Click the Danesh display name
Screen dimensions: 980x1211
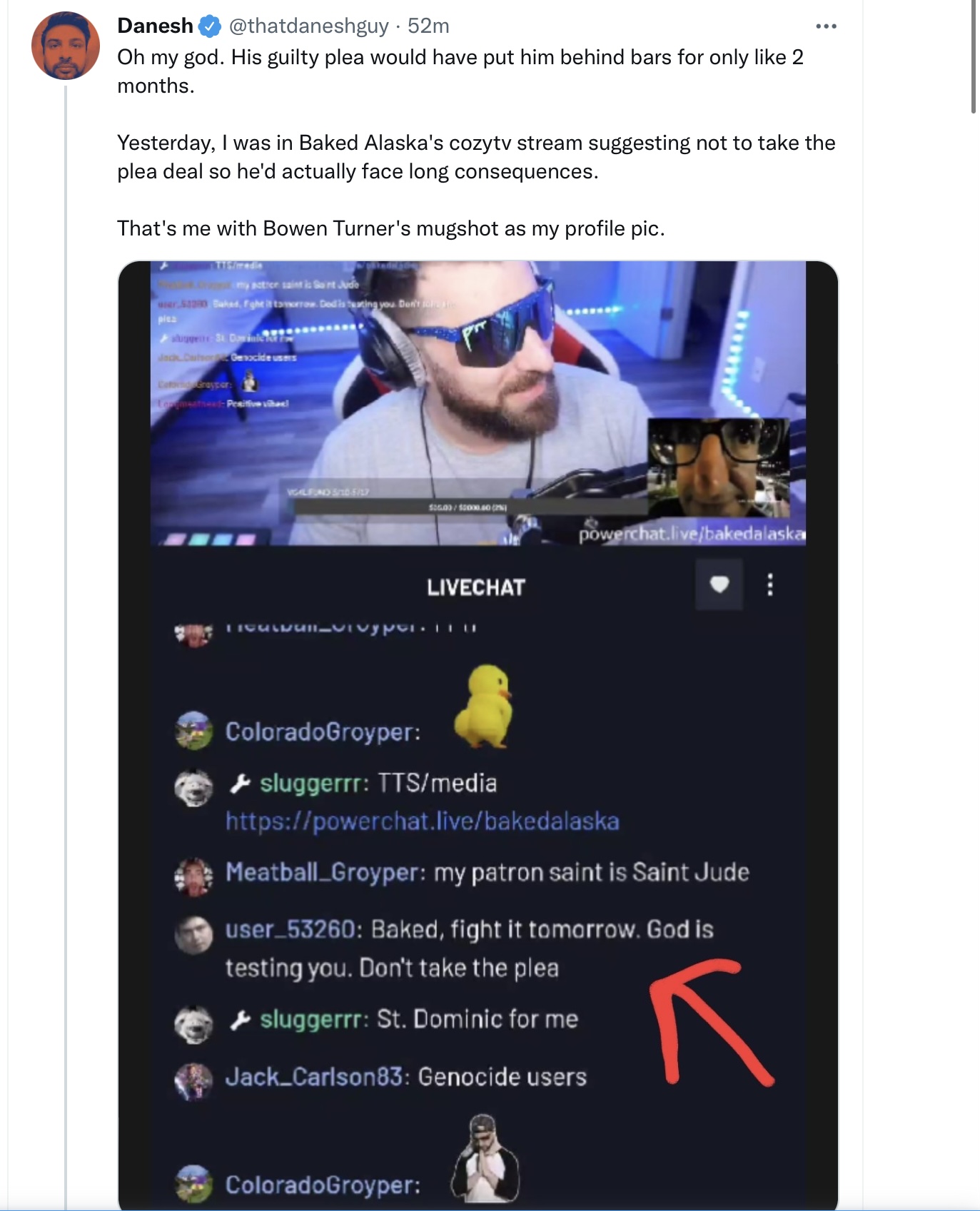pyautogui.click(x=155, y=26)
